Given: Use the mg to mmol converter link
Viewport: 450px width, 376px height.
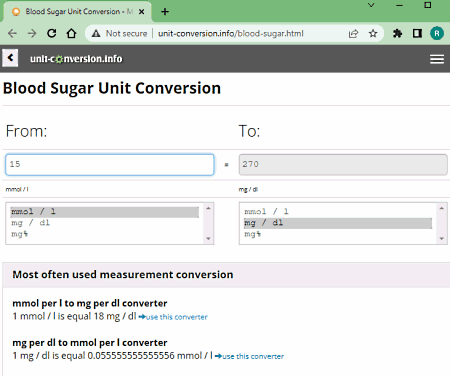Looking at the screenshot, I should pos(250,356).
